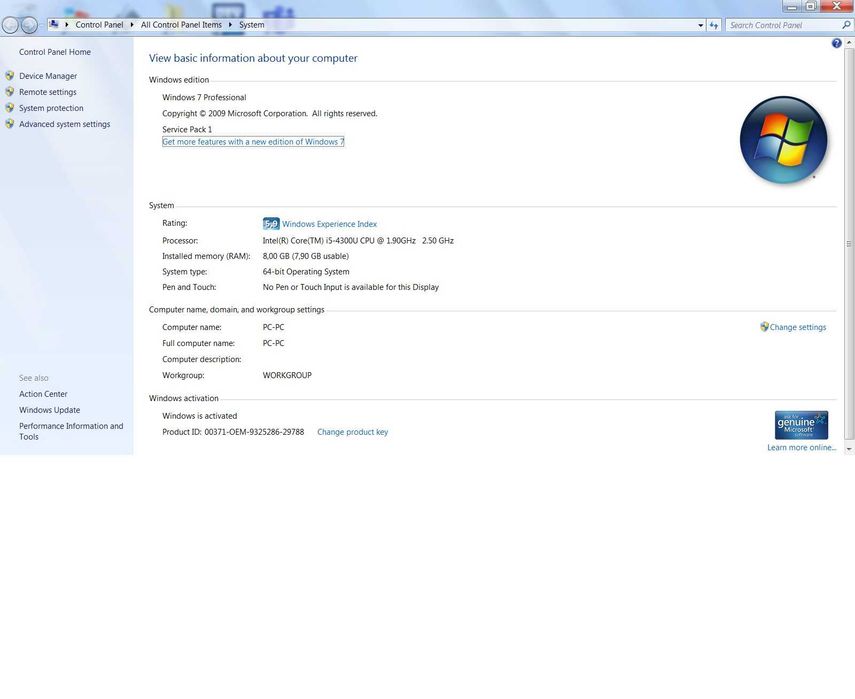Select All Control Panel Items breadcrumb
Image resolution: width=855 pixels, height=699 pixels.
click(181, 25)
